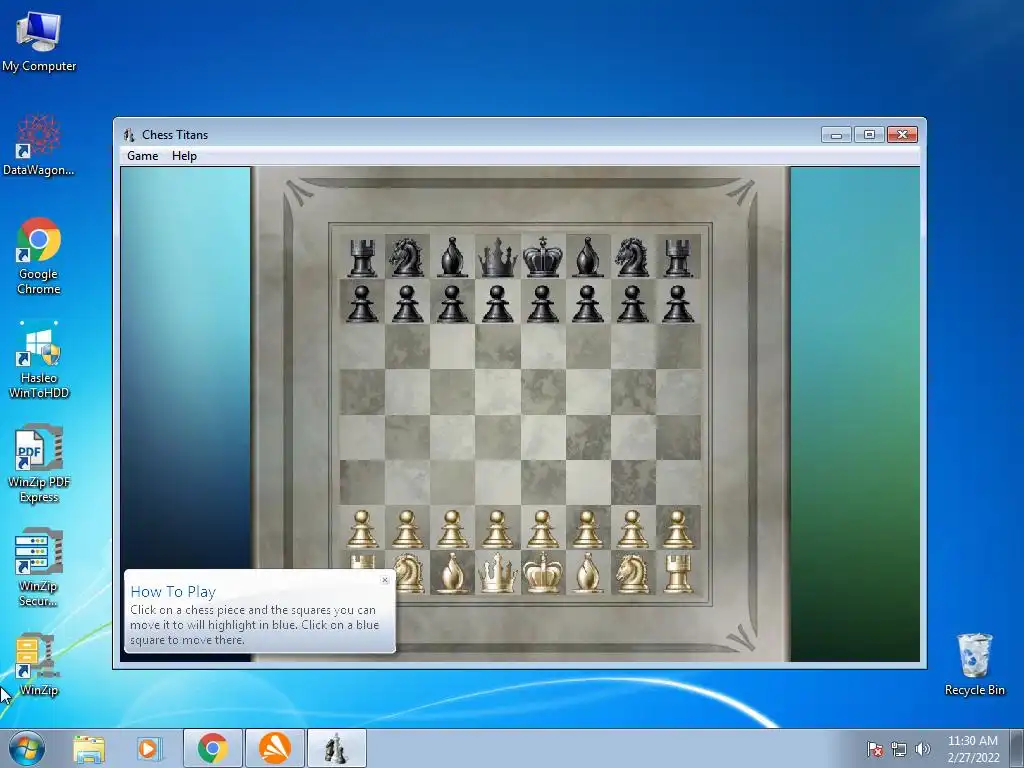Viewport: 1024px width, 768px height.
Task: Close the Chess Titans window
Action: (903, 135)
